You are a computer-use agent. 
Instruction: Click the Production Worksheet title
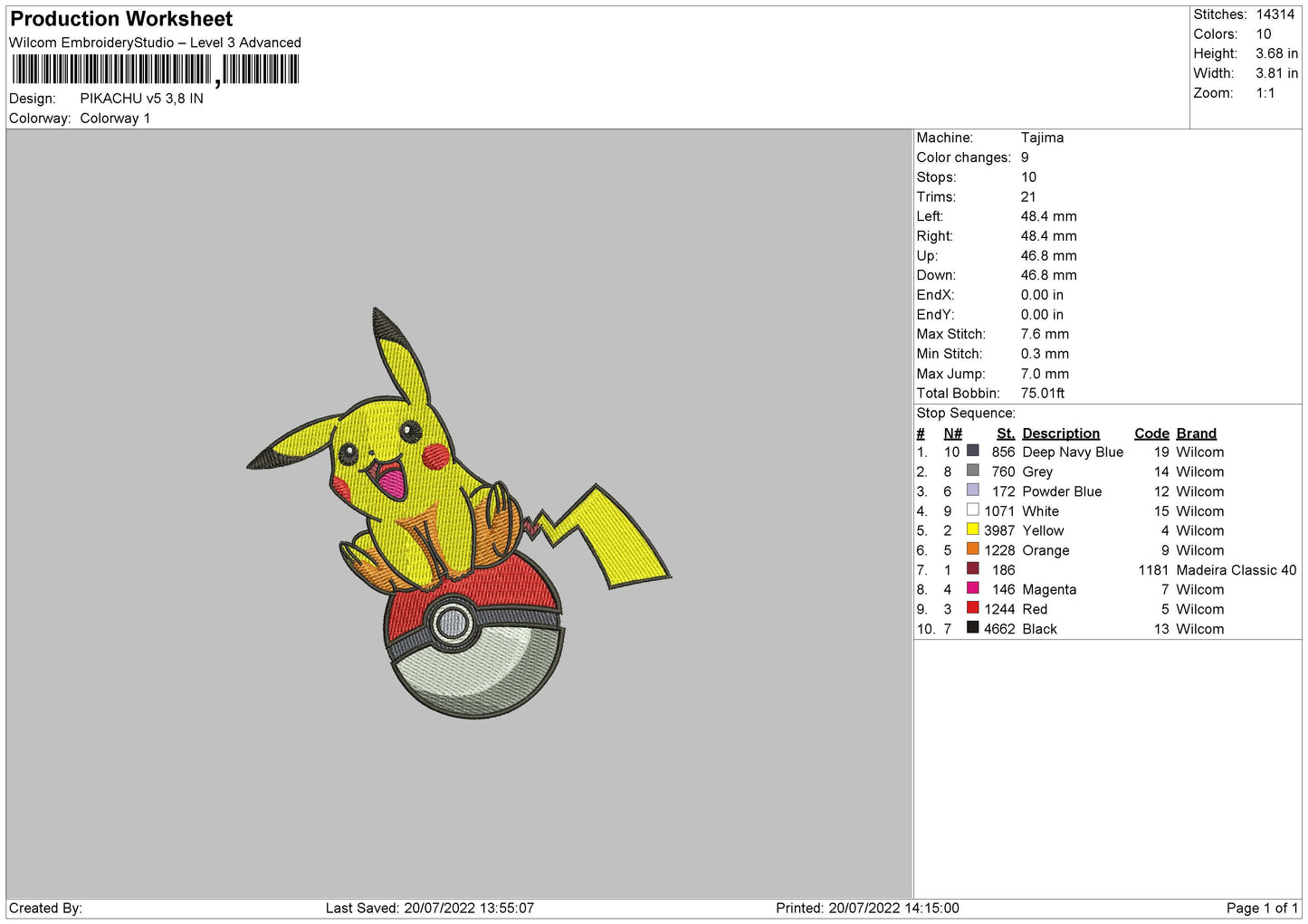(121, 19)
